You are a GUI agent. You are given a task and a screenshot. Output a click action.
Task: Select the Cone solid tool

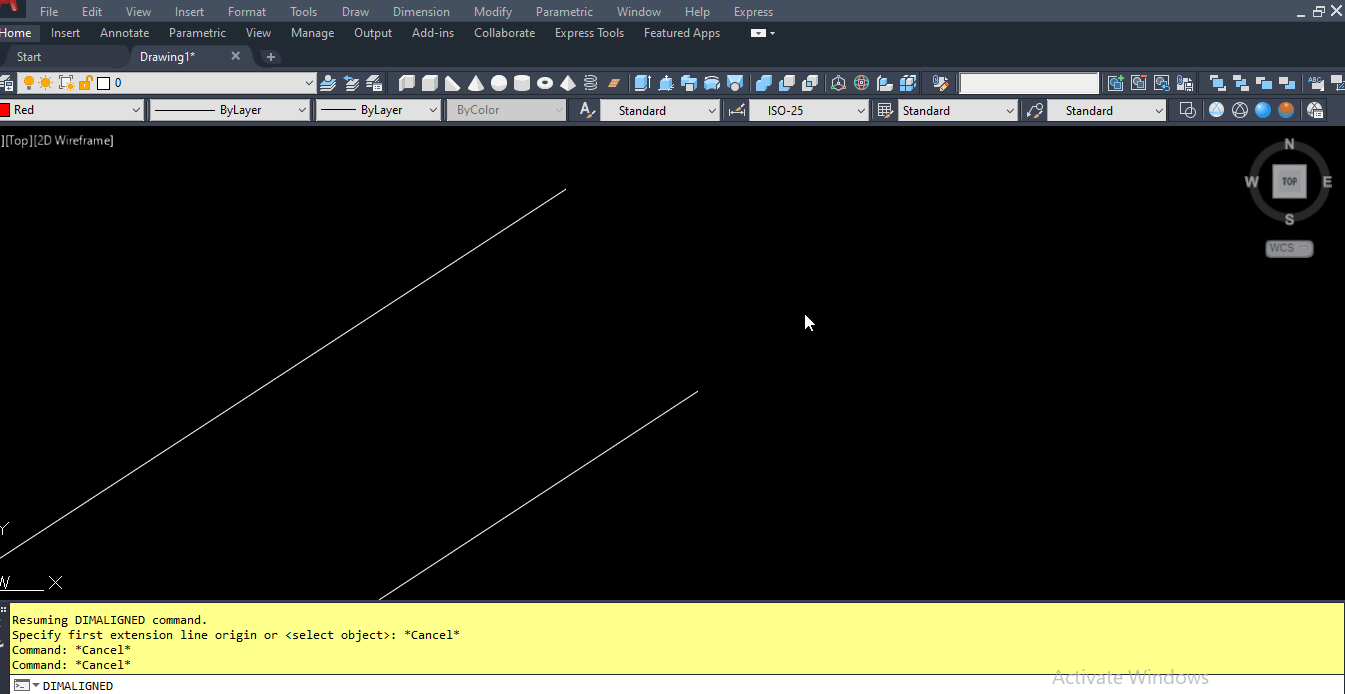475,83
